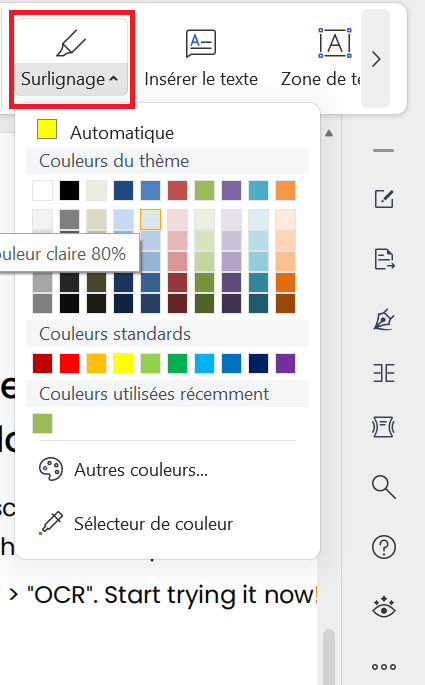Pick the black swatch in first theme row
This screenshot has width=425, height=685.
[x=69, y=190]
